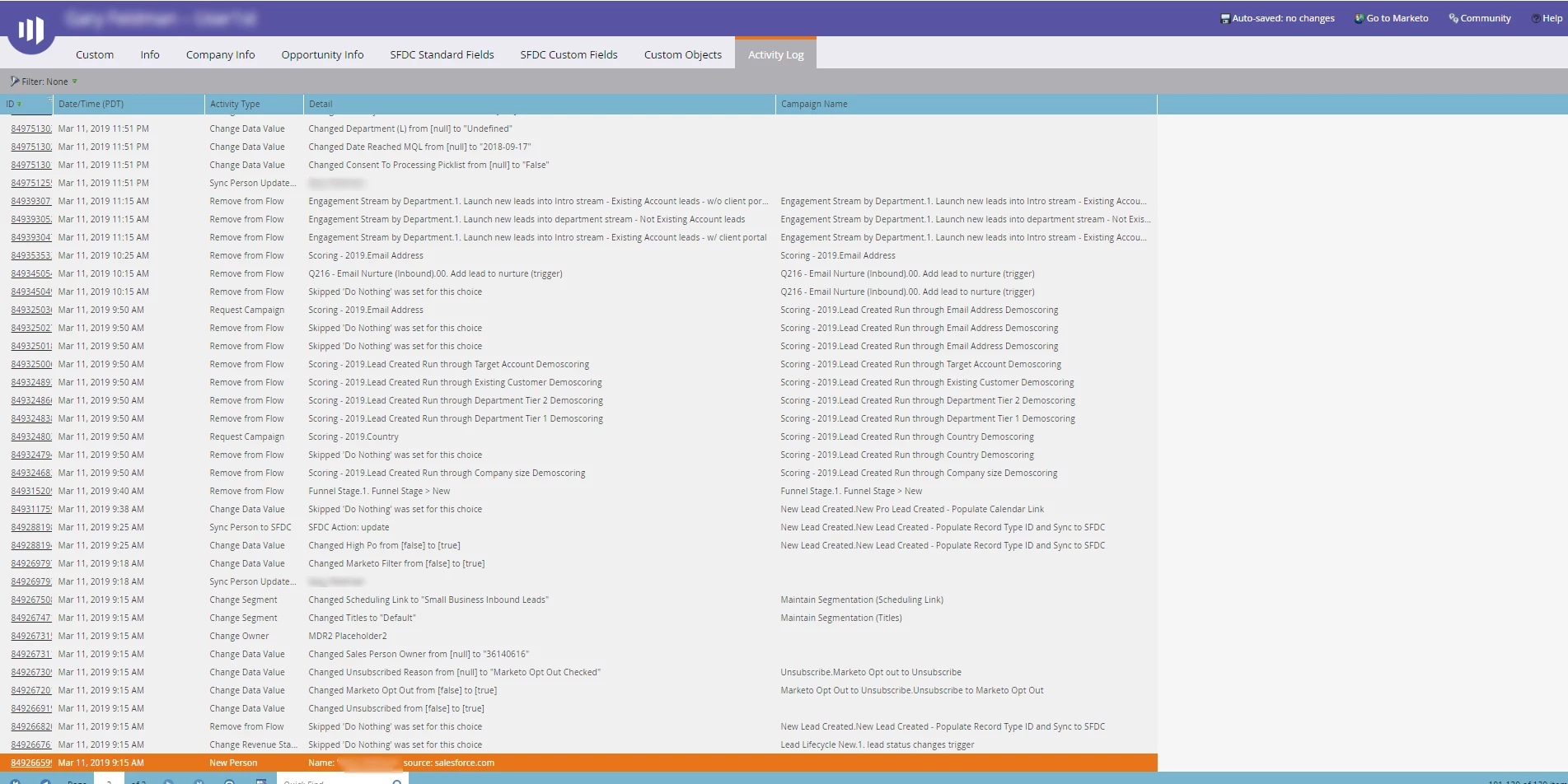Click the 'New Person' activity type cell

(233, 763)
